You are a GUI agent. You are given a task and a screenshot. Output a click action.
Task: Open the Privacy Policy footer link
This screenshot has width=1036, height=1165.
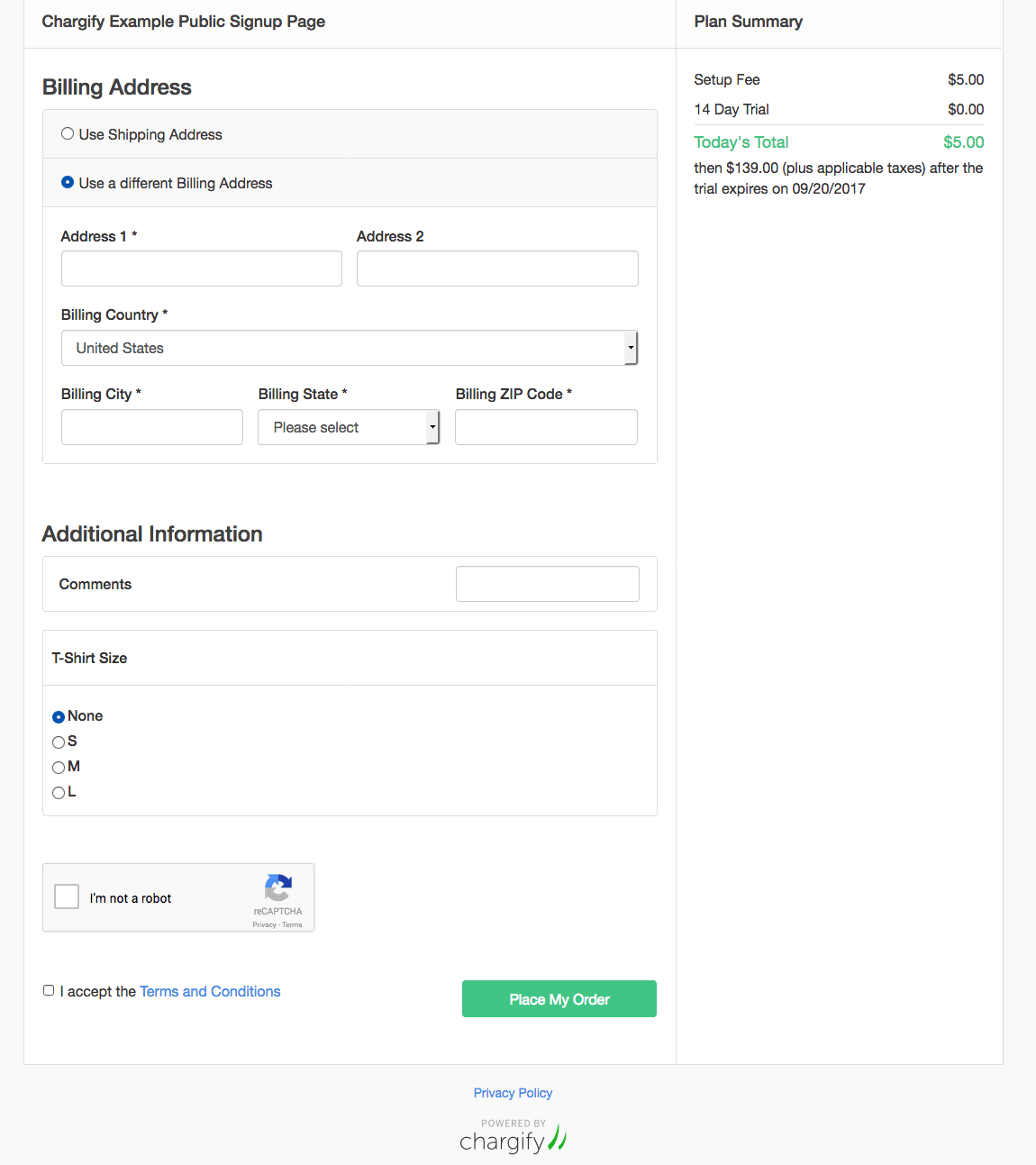(513, 1093)
